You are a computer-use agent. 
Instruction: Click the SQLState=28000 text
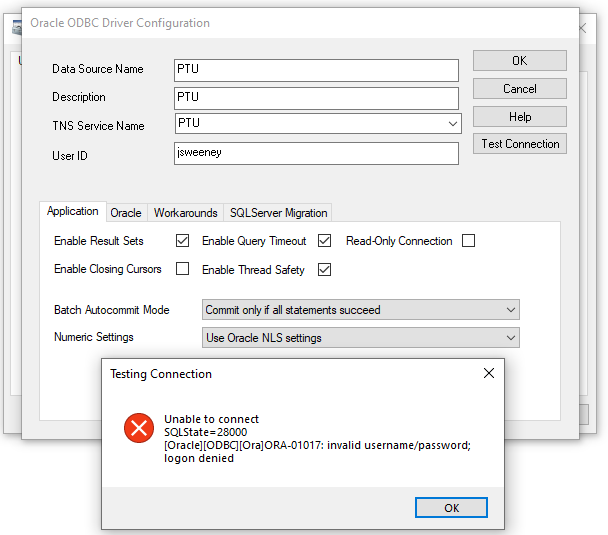[206, 432]
